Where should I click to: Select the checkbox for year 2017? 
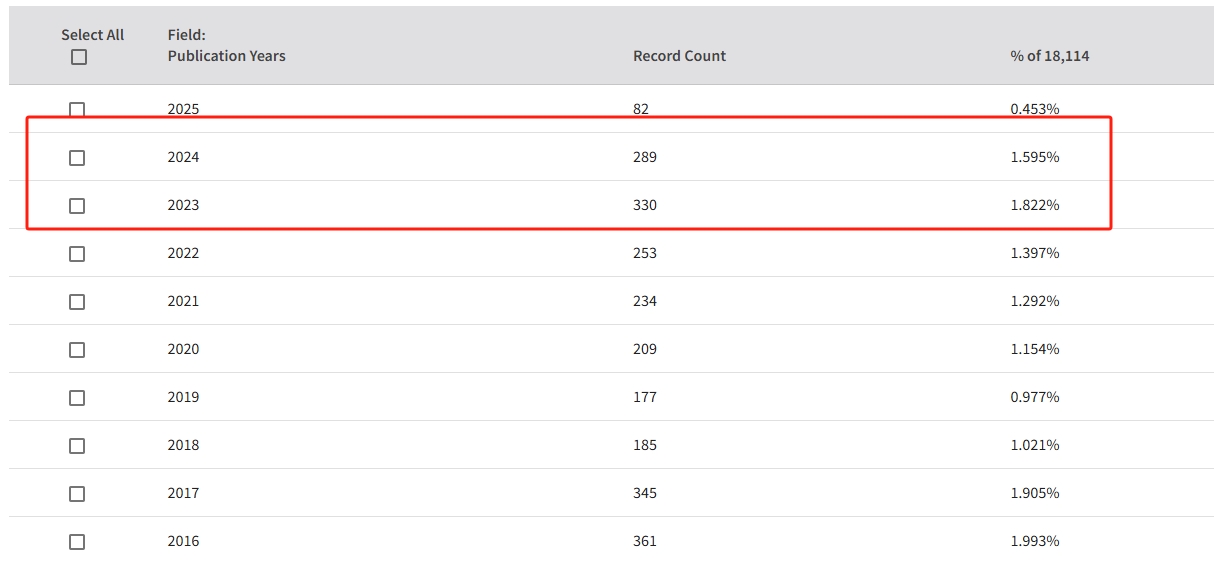point(77,494)
